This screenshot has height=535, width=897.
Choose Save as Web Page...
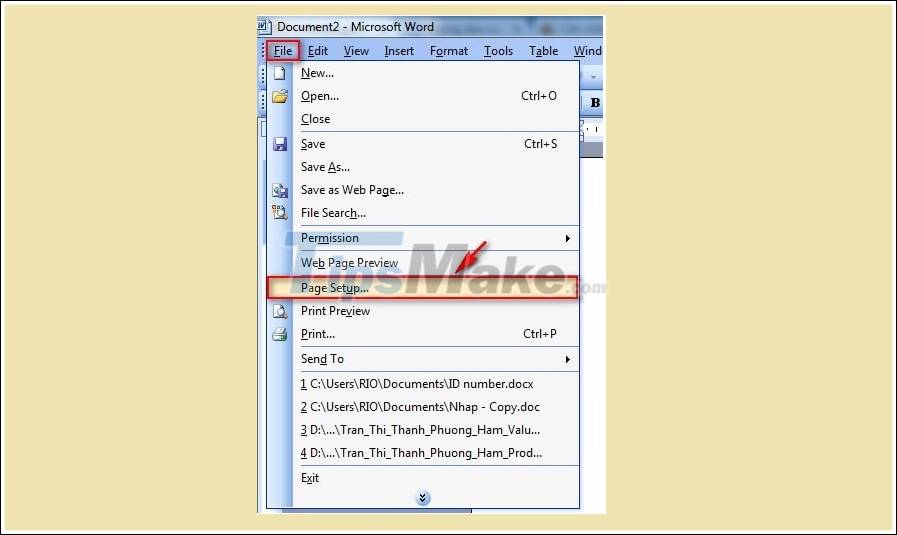(423, 190)
